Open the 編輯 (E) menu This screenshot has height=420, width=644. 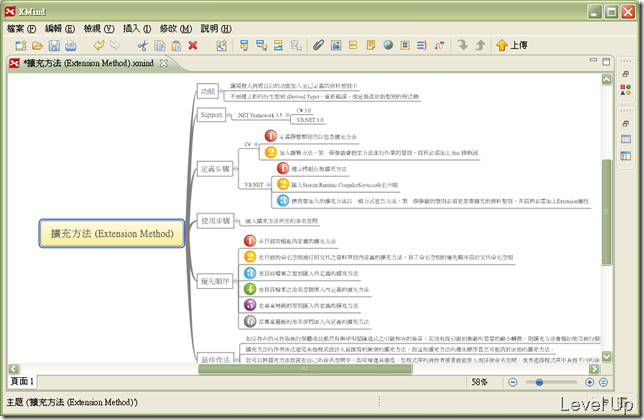click(x=60, y=28)
